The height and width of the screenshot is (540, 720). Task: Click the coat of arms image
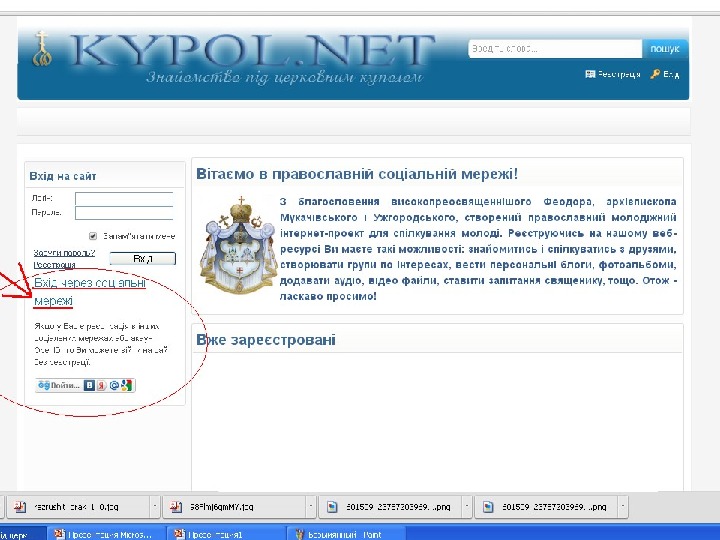click(x=238, y=245)
